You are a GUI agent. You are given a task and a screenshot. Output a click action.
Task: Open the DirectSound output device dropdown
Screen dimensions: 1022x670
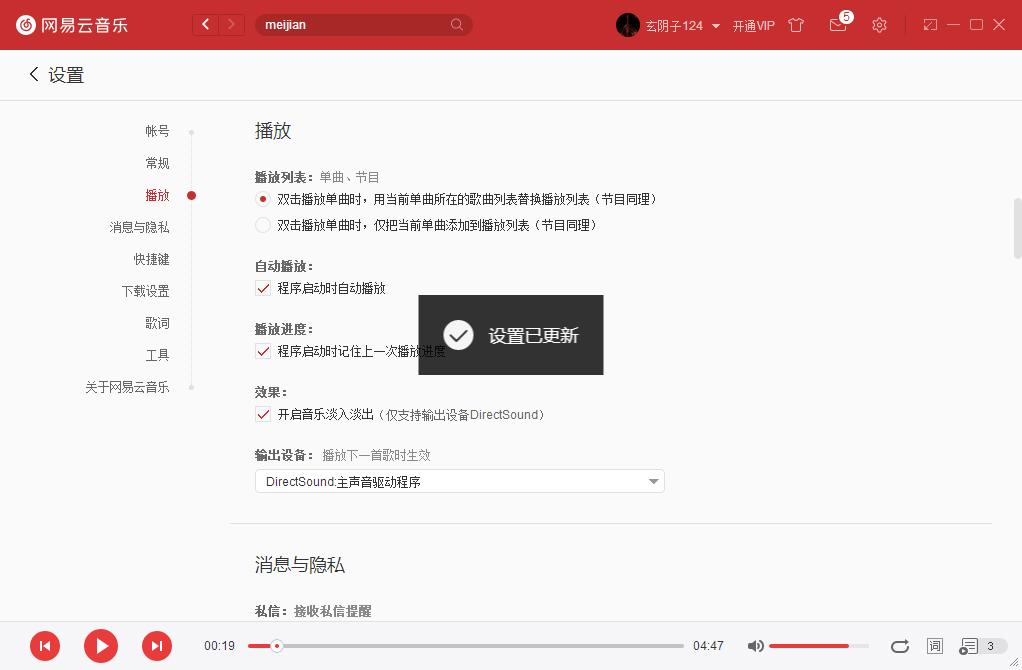point(459,481)
